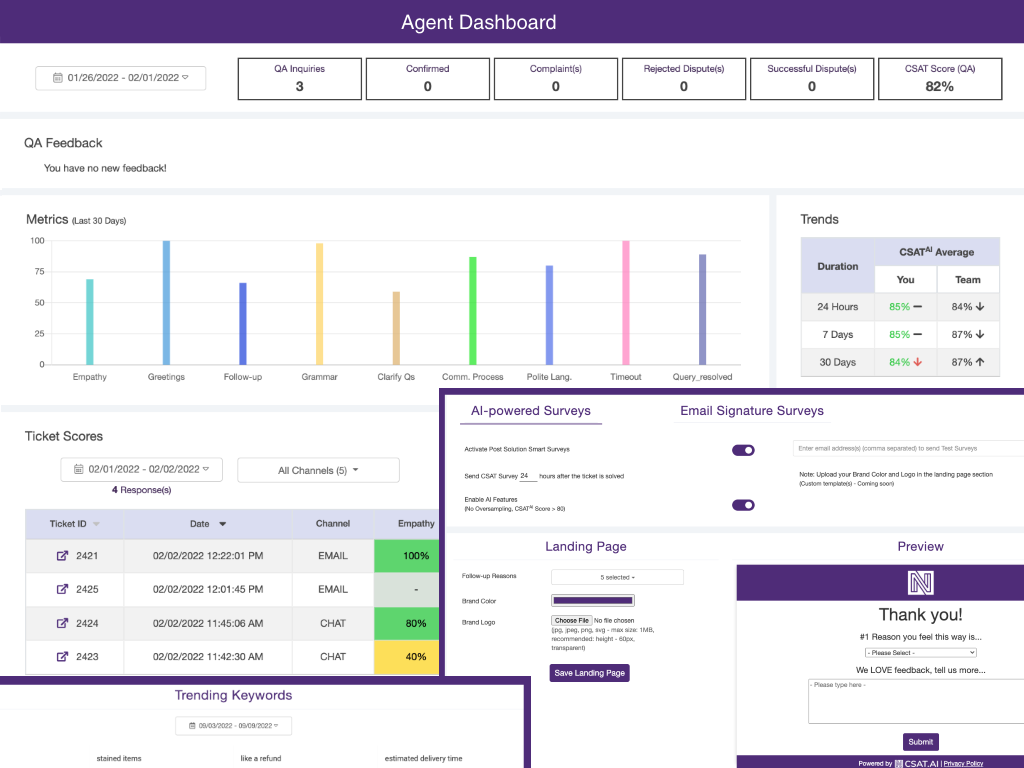
Task: Click the Choose File button for Brand Logo
Action: click(571, 621)
